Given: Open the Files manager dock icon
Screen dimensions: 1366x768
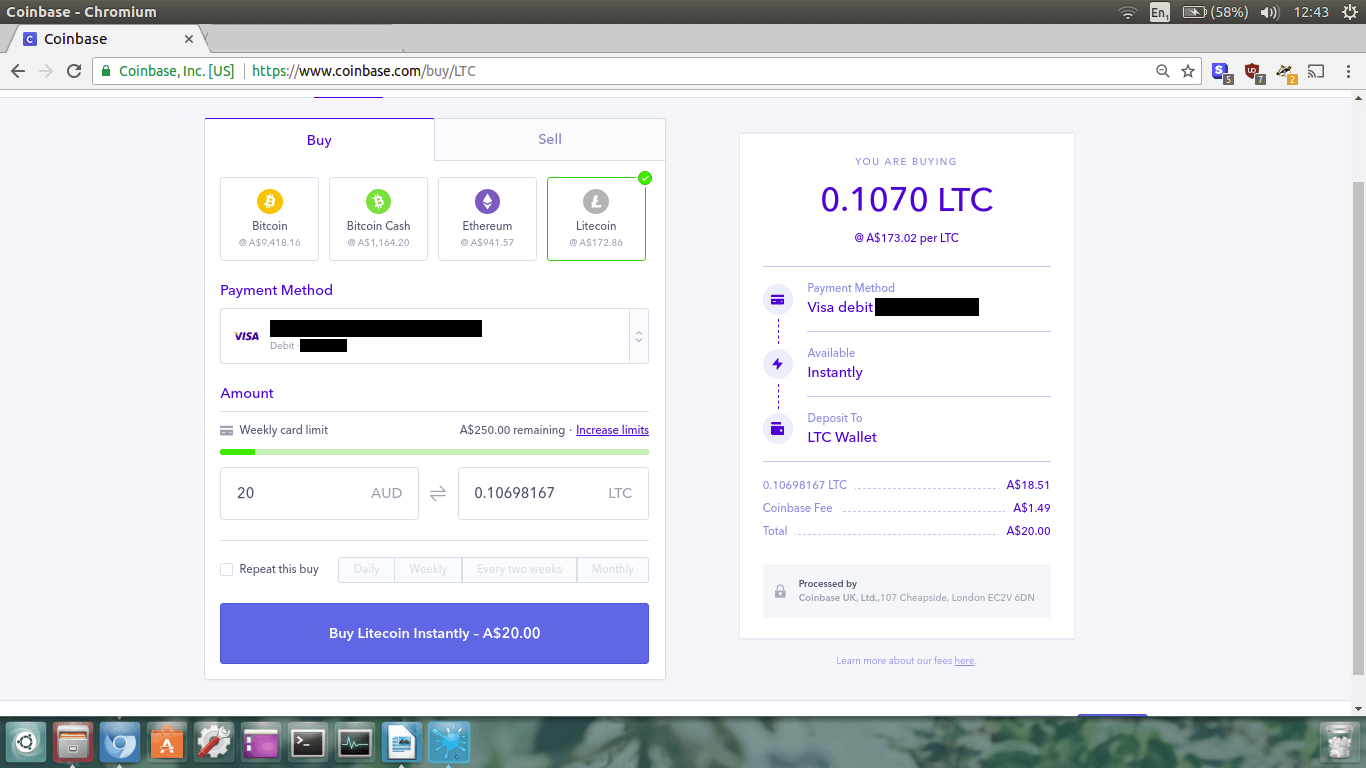Looking at the screenshot, I should click(x=74, y=743).
